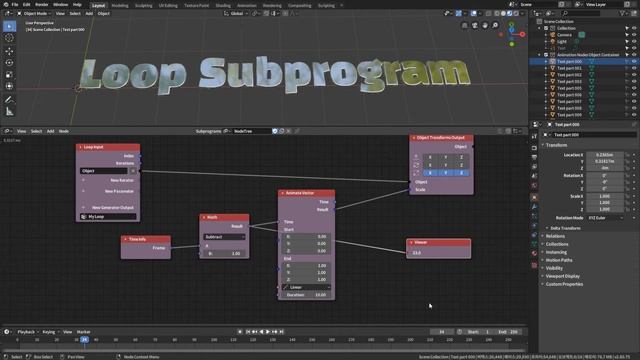
Task: Click the pan hand icon in viewport
Action: point(485,25)
